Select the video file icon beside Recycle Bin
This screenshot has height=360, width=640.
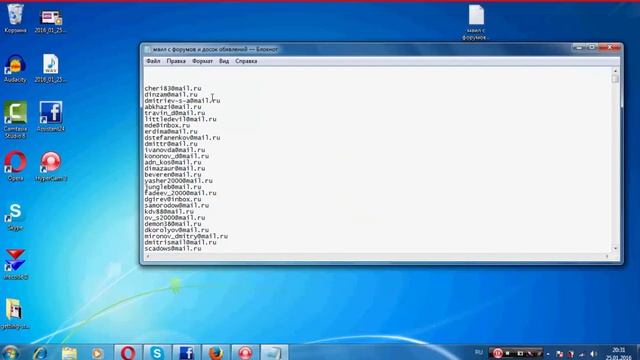pyautogui.click(x=51, y=21)
